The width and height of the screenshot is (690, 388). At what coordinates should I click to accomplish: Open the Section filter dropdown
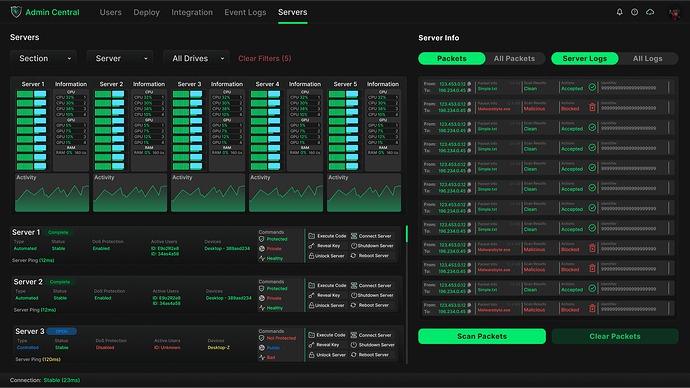(x=43, y=59)
